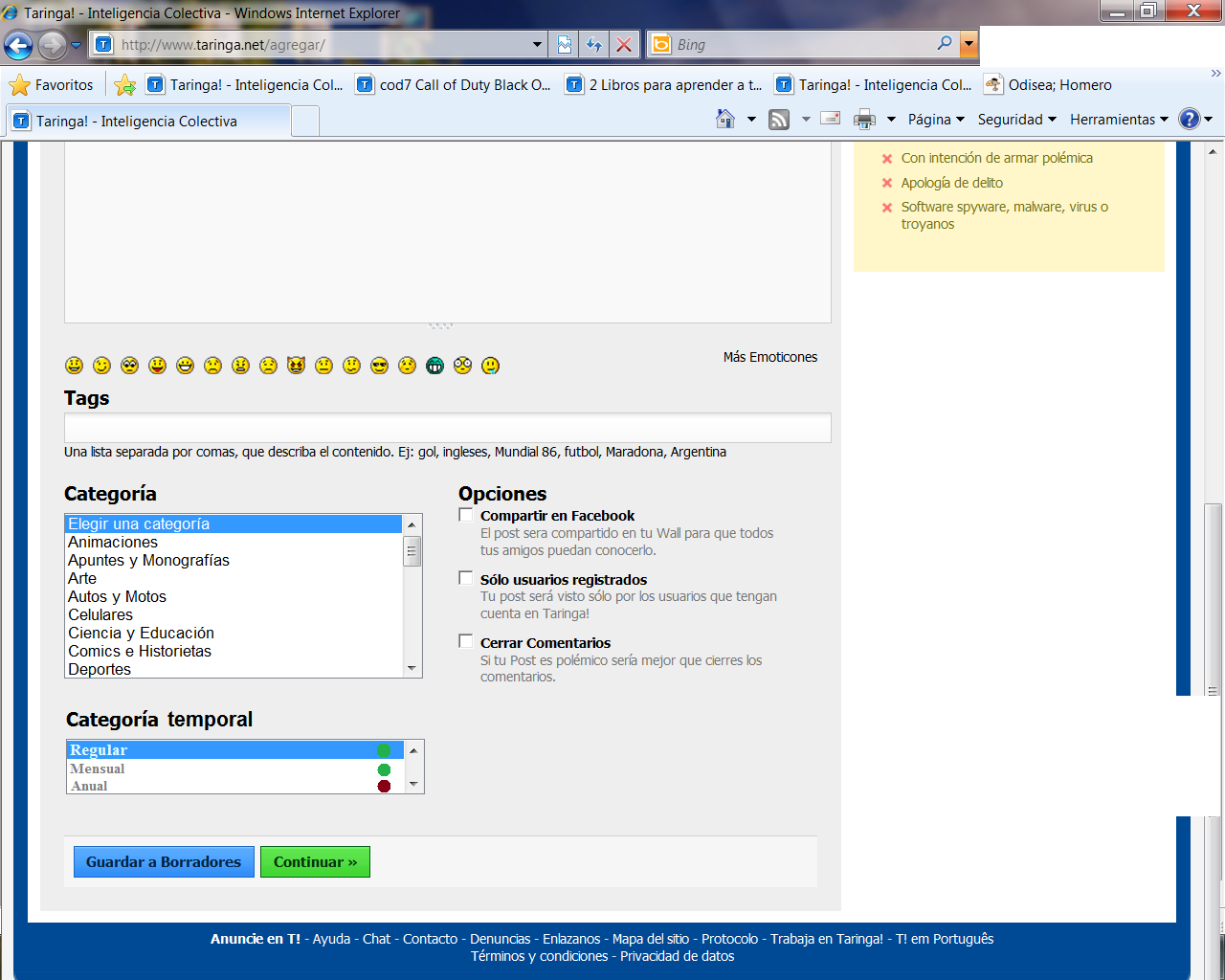Insert the sunglasses cool emoticon
The height and width of the screenshot is (980, 1225).
pyautogui.click(x=379, y=366)
